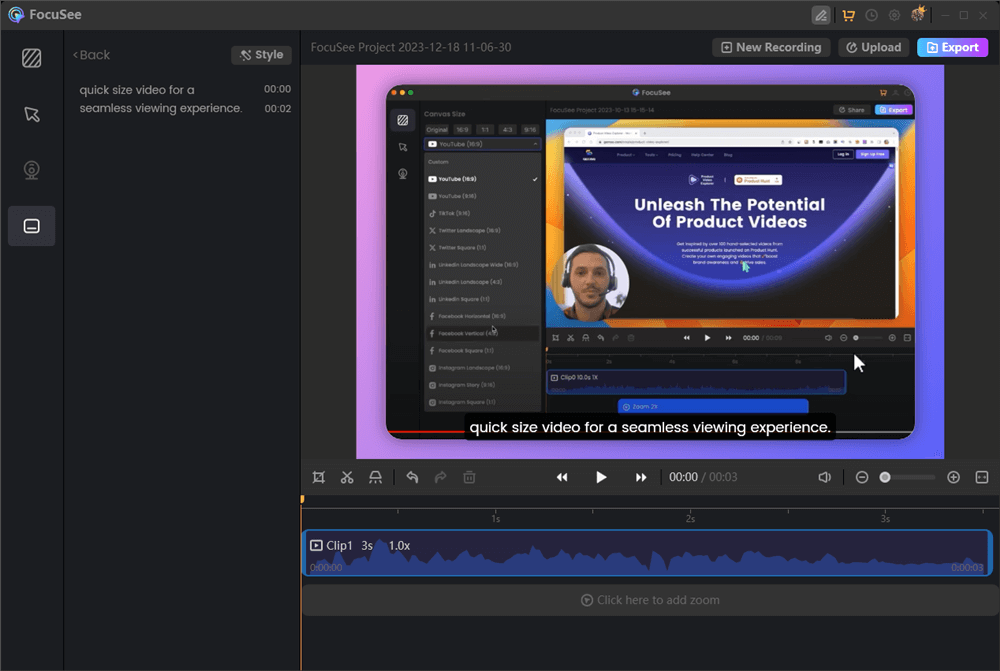
Task: Click the crop tool in timeline toolbar
Action: pyautogui.click(x=319, y=477)
